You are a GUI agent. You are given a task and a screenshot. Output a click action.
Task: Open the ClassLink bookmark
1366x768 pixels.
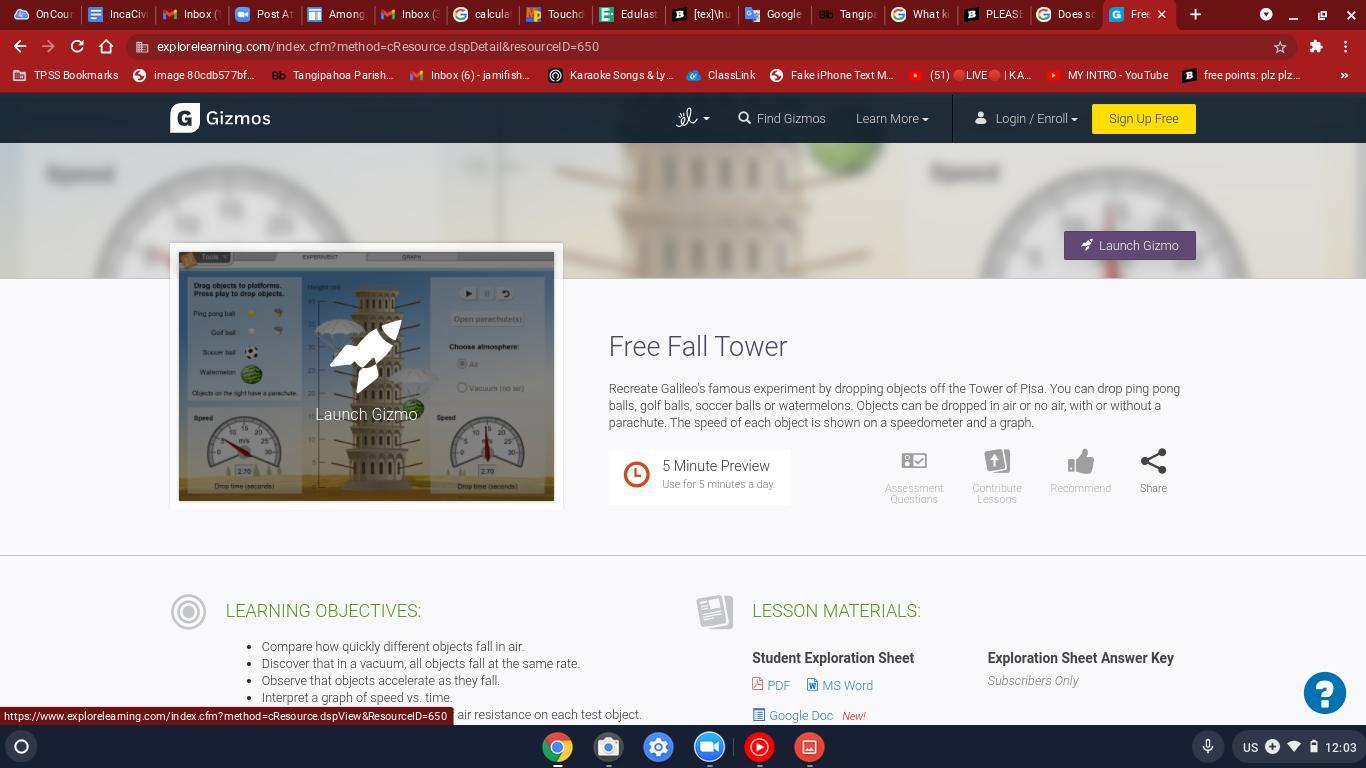pos(721,75)
